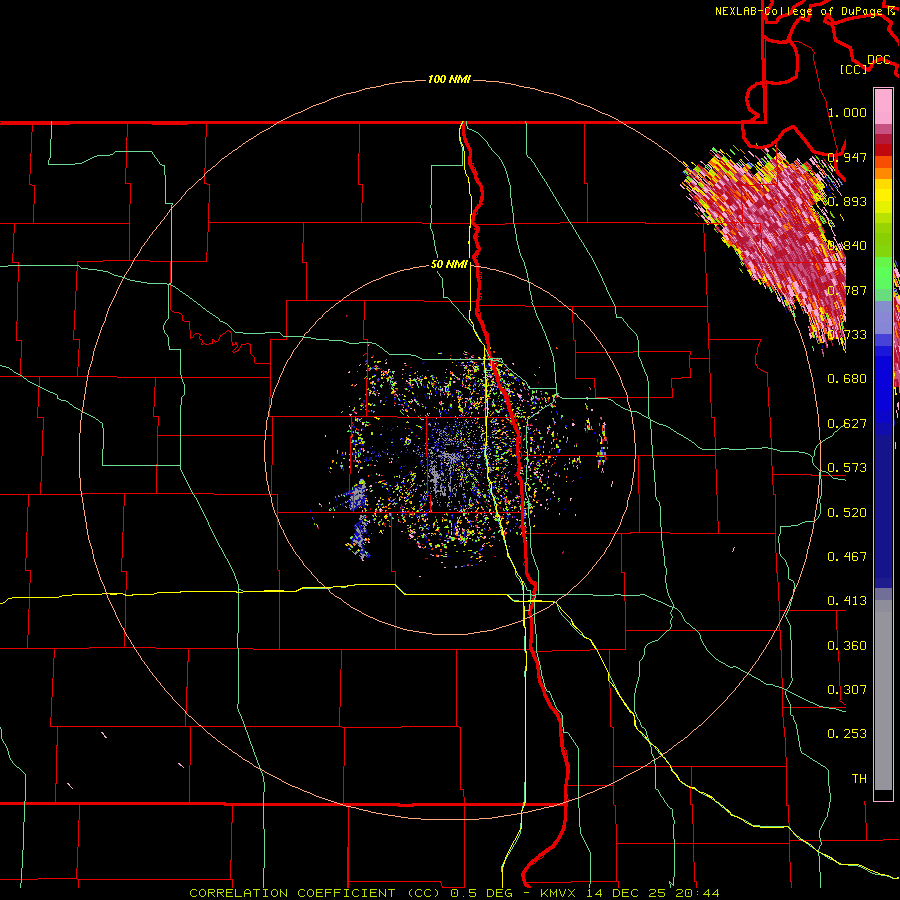Select the 0.467 legend value
900x900 pixels.
pyautogui.click(x=847, y=556)
